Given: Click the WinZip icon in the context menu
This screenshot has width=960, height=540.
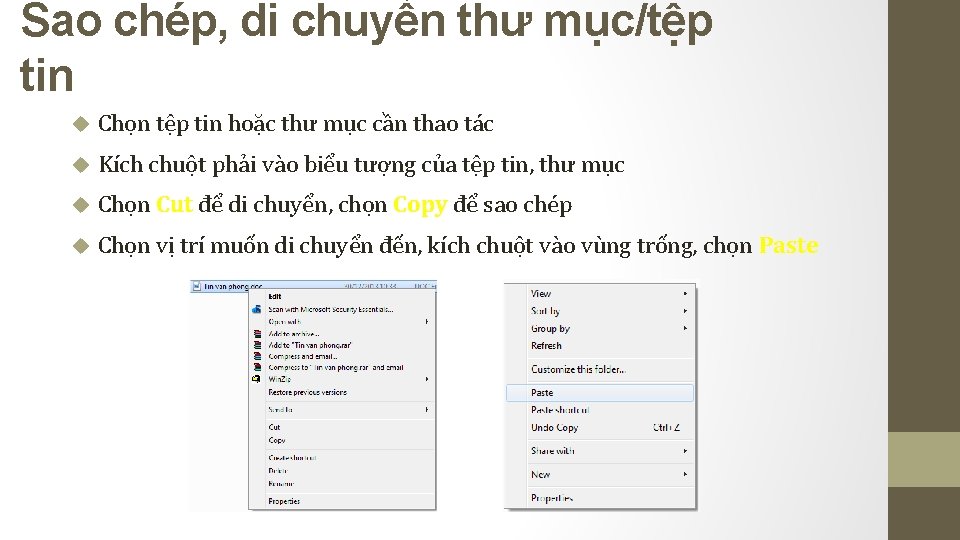Looking at the screenshot, I should point(257,379).
